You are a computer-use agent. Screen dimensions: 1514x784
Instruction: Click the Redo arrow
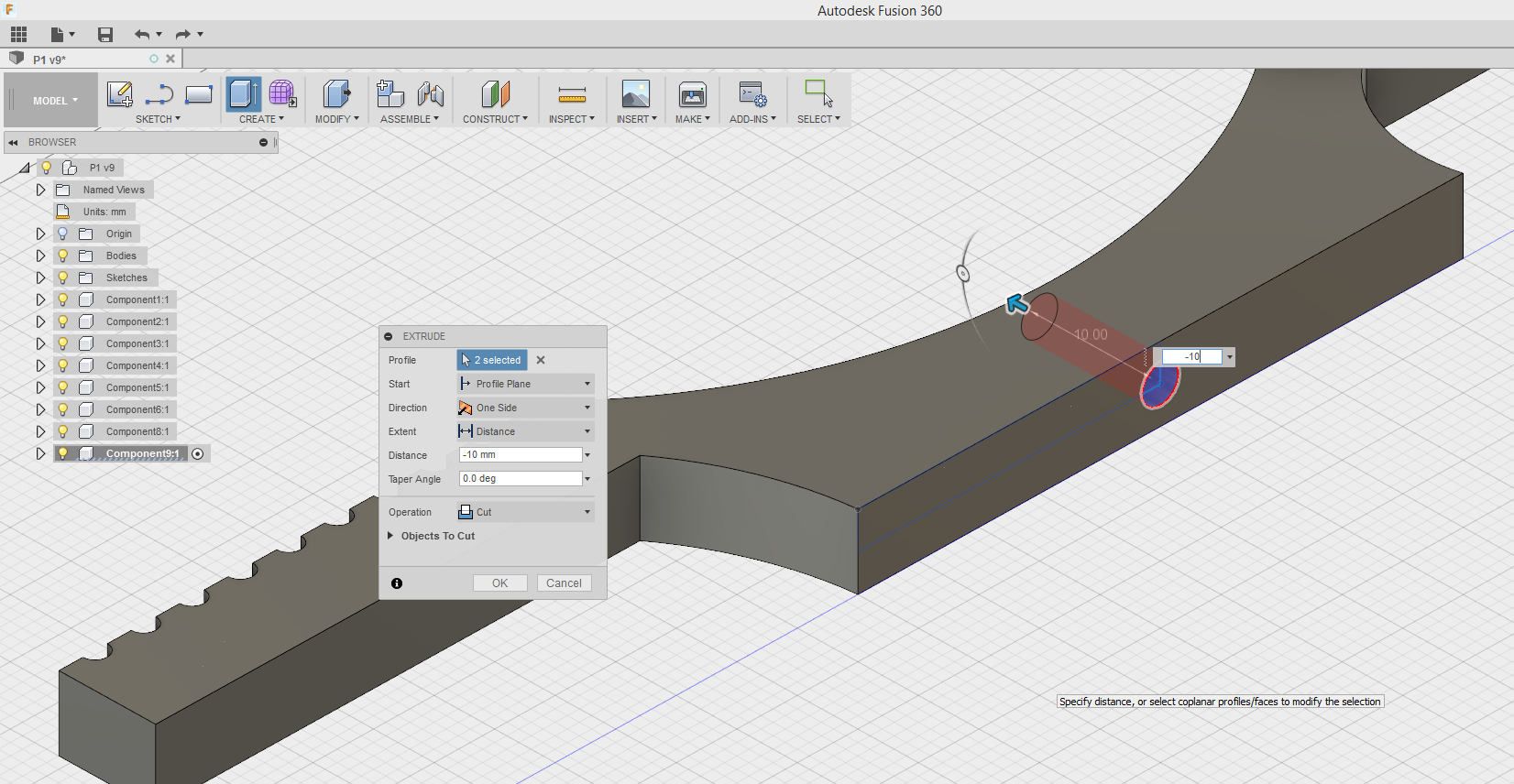tap(182, 35)
